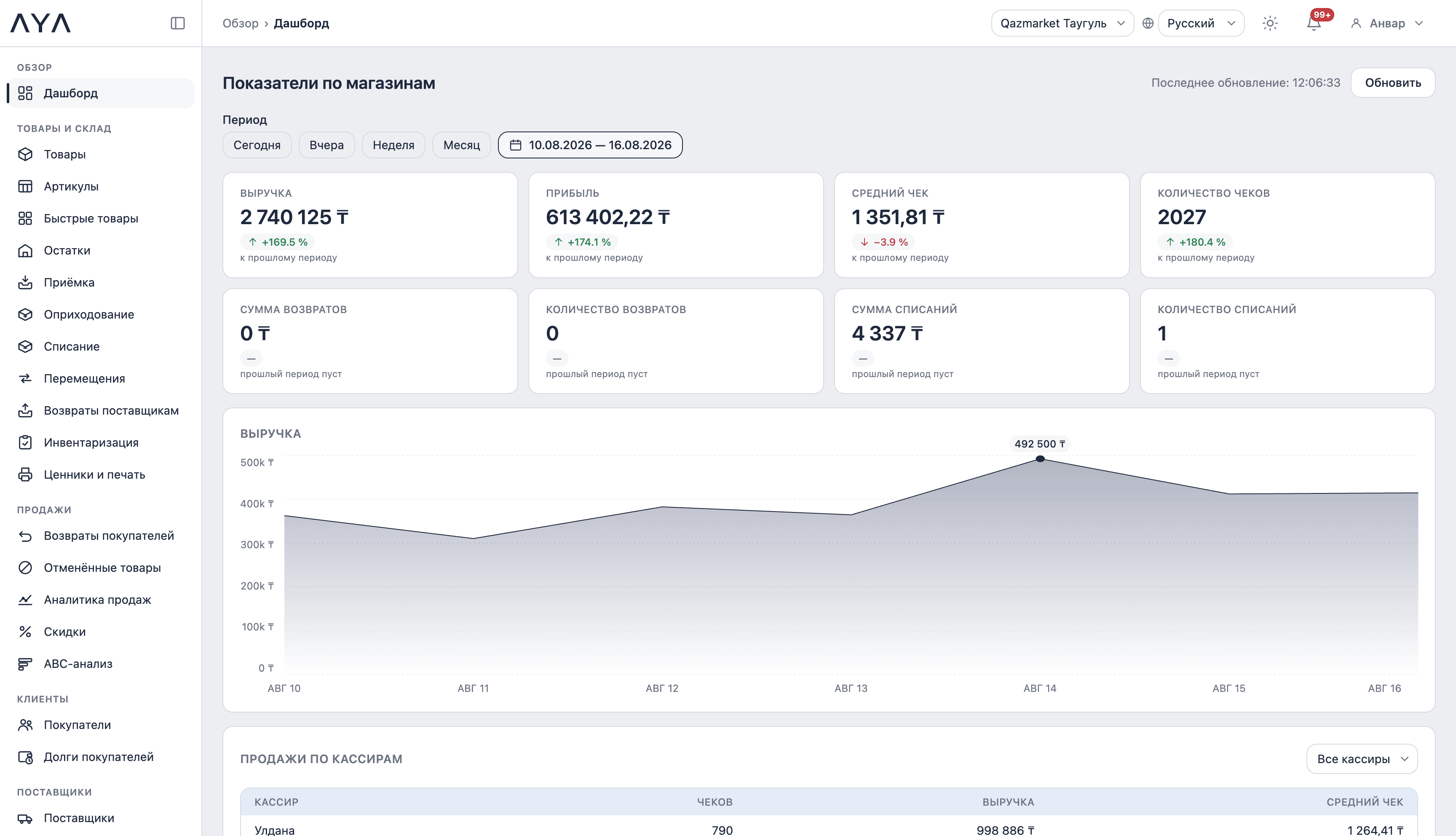The height and width of the screenshot is (836, 1456).
Task: Click the Выручка 2 740 125 ₸ card
Action: tap(370, 225)
